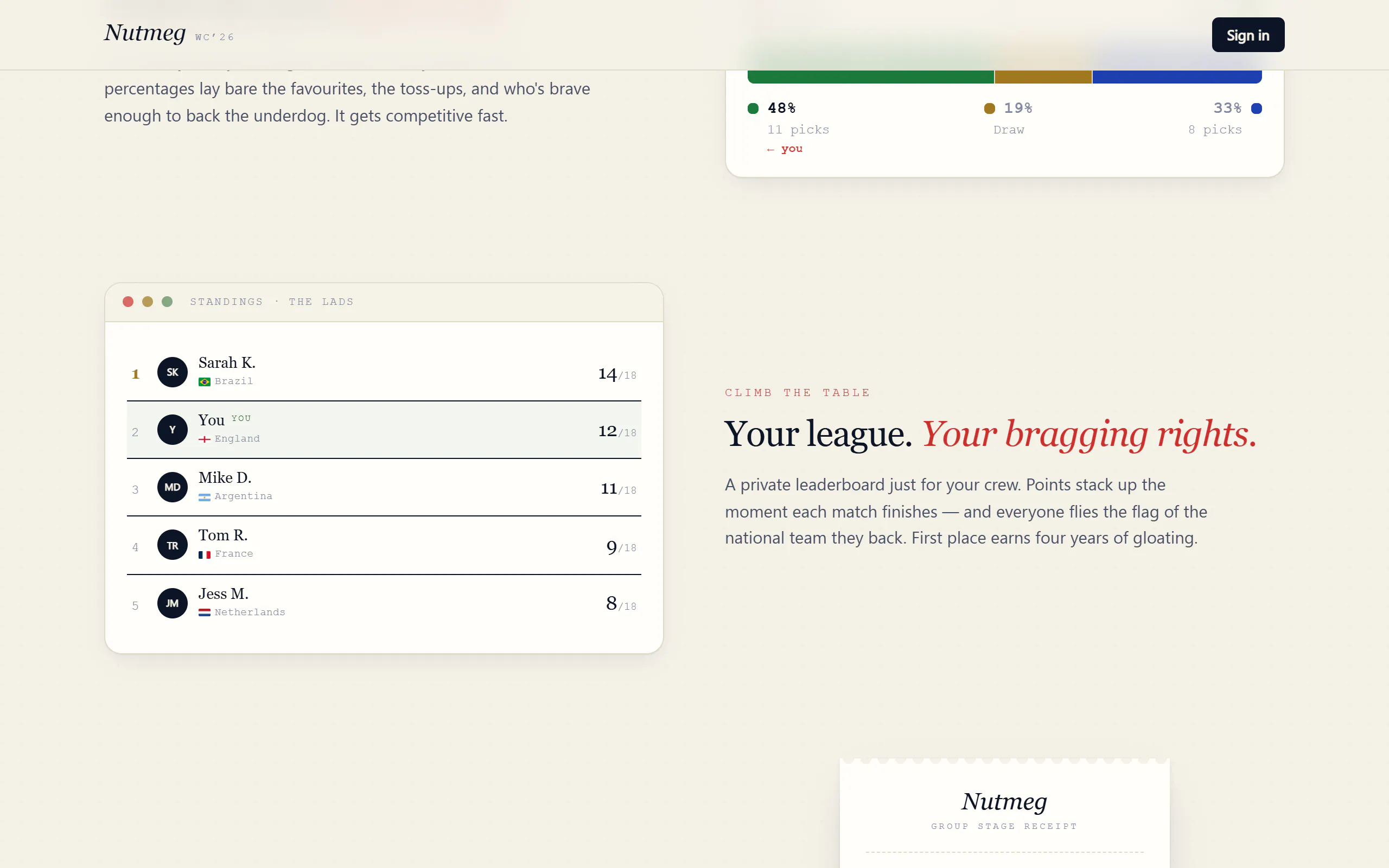Image resolution: width=1389 pixels, height=868 pixels.
Task: Select the name Jess M.
Action: tap(224, 593)
